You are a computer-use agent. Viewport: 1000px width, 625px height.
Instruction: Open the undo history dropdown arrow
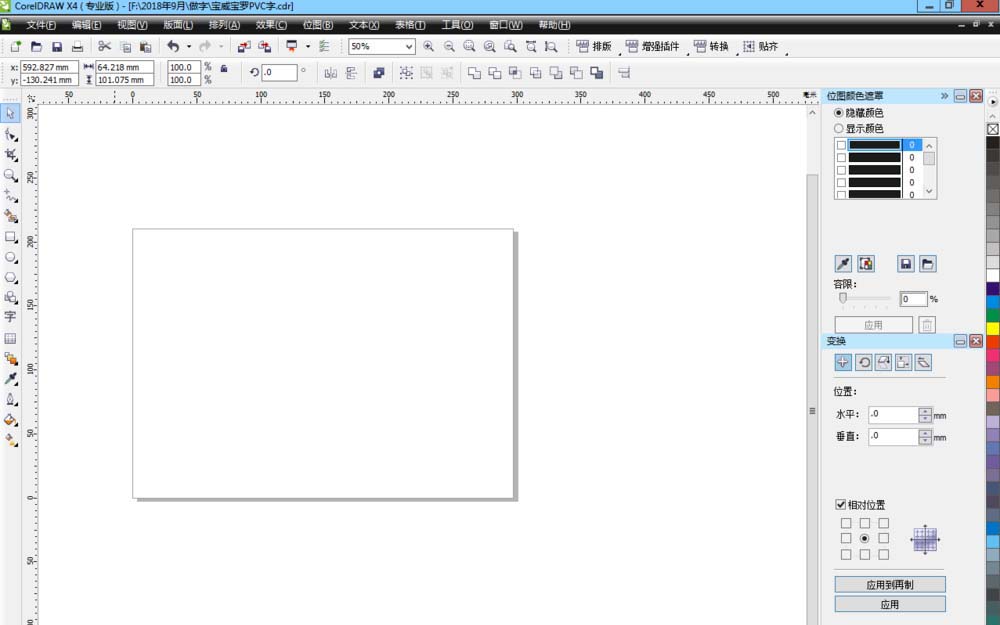click(188, 47)
